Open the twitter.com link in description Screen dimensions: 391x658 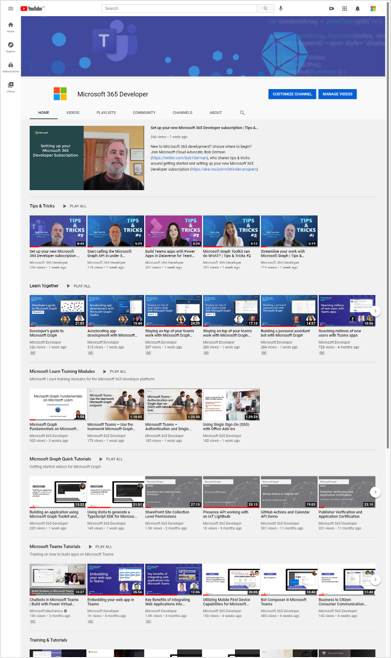[180, 158]
